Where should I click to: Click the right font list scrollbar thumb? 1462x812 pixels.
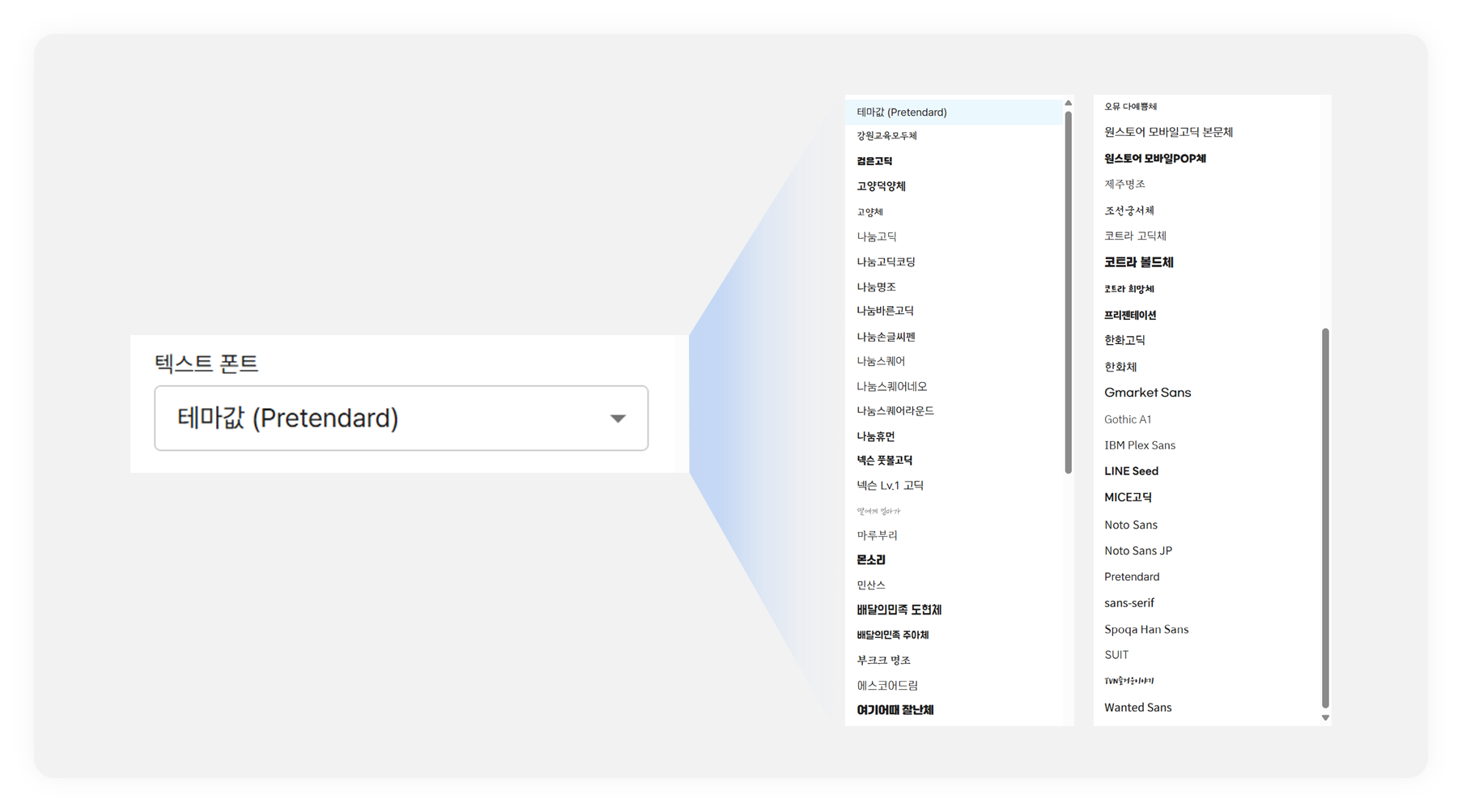1325,518
